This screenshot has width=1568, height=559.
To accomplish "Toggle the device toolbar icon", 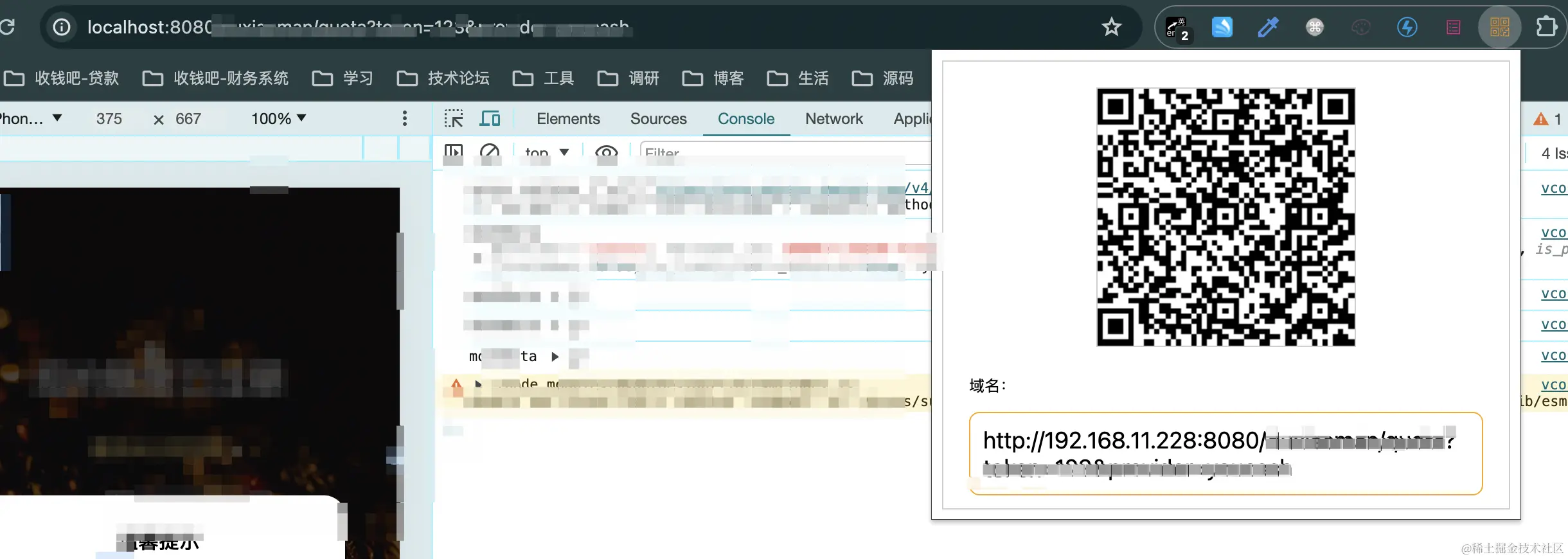I will pos(490,119).
